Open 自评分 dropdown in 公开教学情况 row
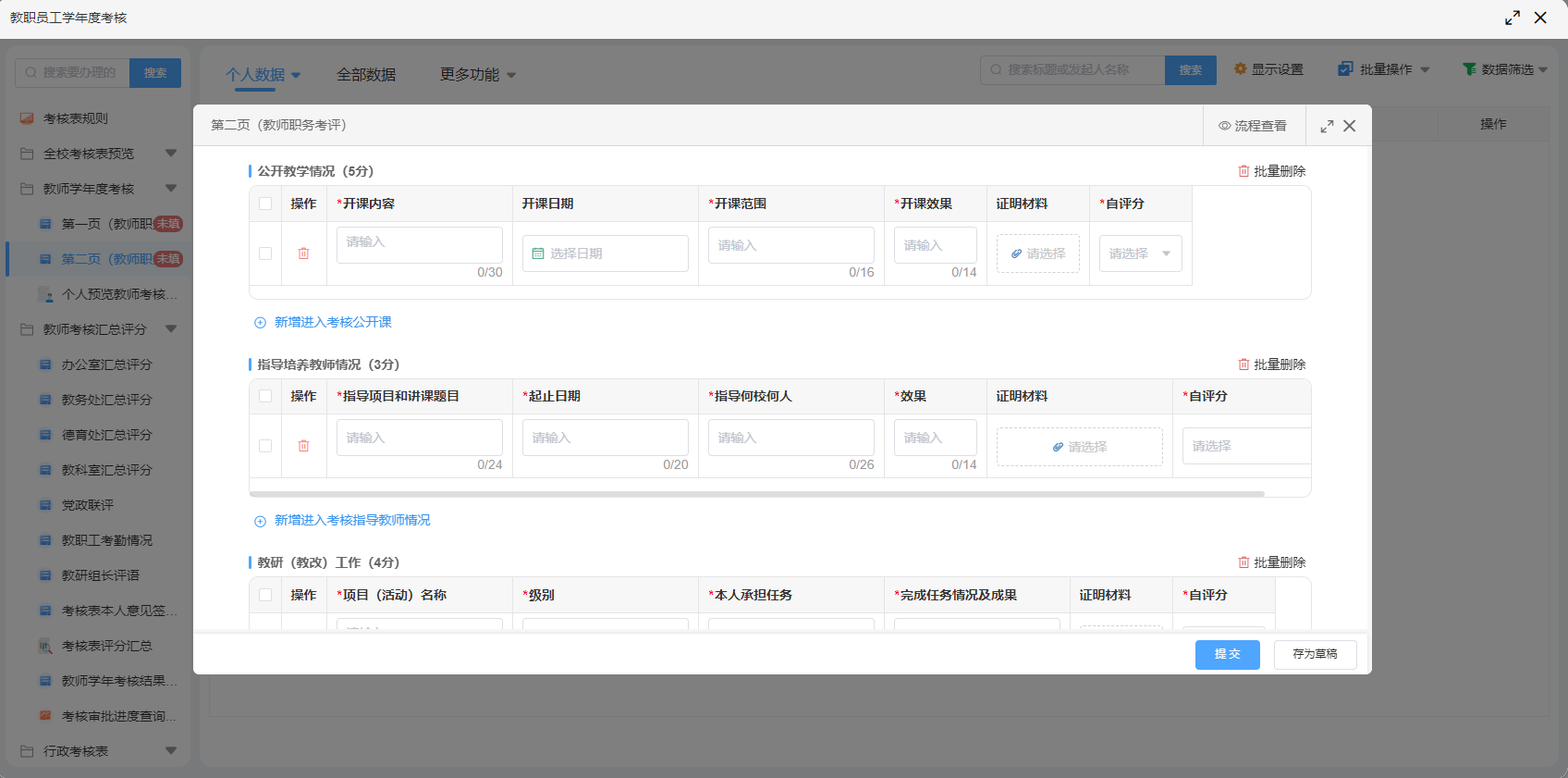The image size is (1568, 778). 1140,253
